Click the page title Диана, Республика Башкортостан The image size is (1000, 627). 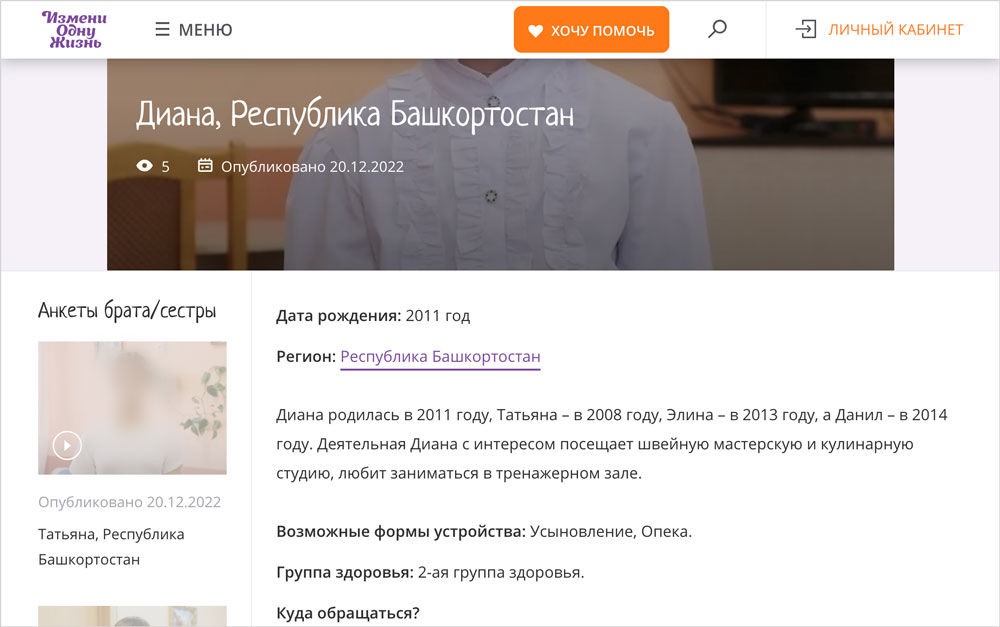click(355, 114)
